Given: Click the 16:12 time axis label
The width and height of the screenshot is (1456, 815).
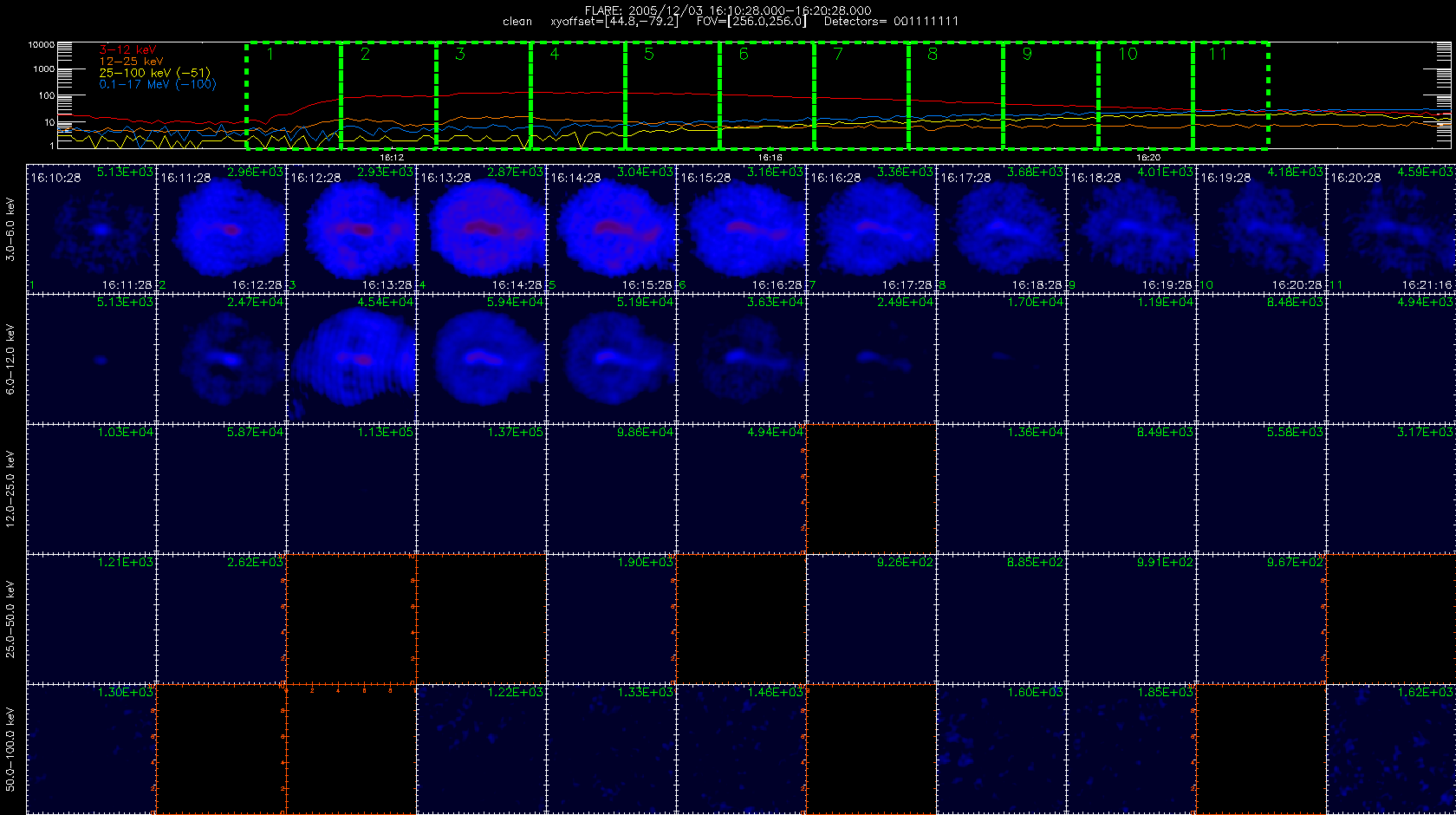Looking at the screenshot, I should [392, 158].
